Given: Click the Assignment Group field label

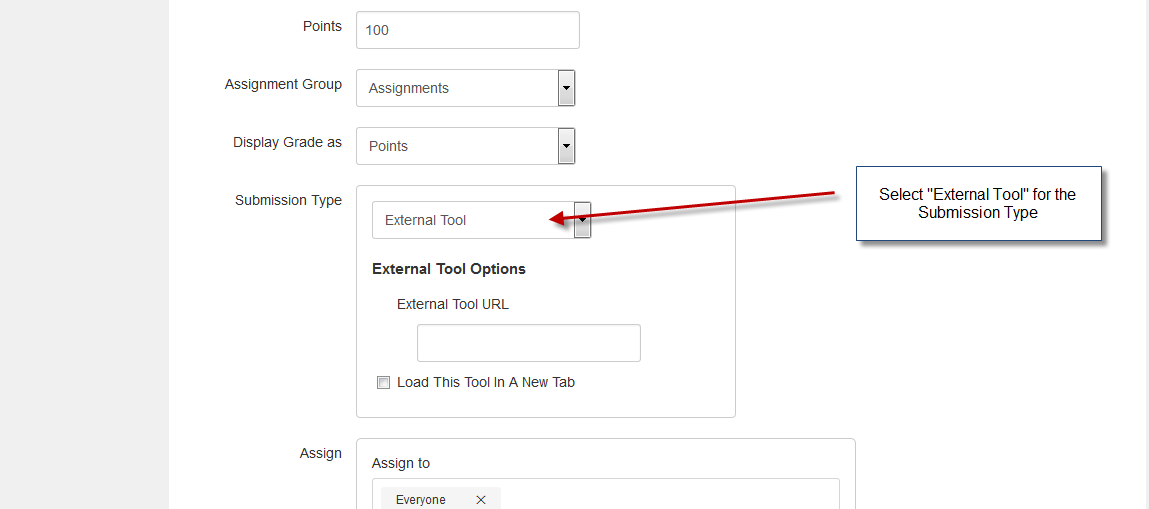Looking at the screenshot, I should [283, 84].
